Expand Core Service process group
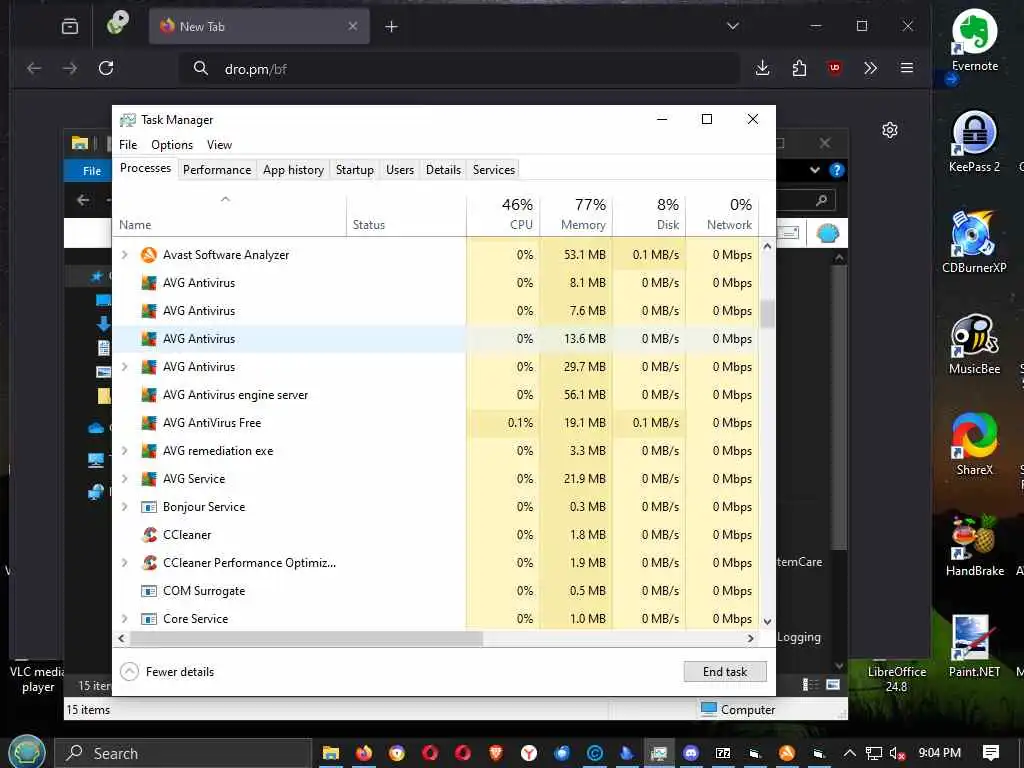This screenshot has height=768, width=1024. 125,618
